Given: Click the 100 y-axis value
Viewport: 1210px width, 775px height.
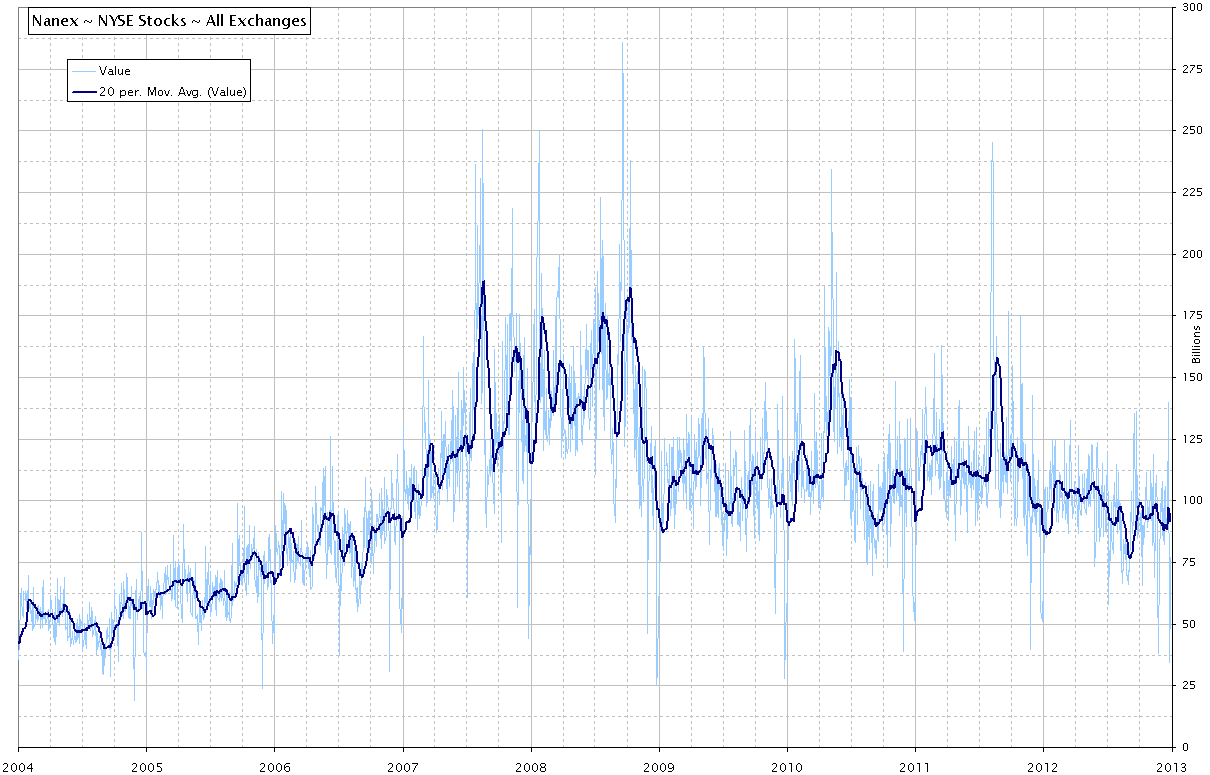Looking at the screenshot, I should coord(1192,500).
